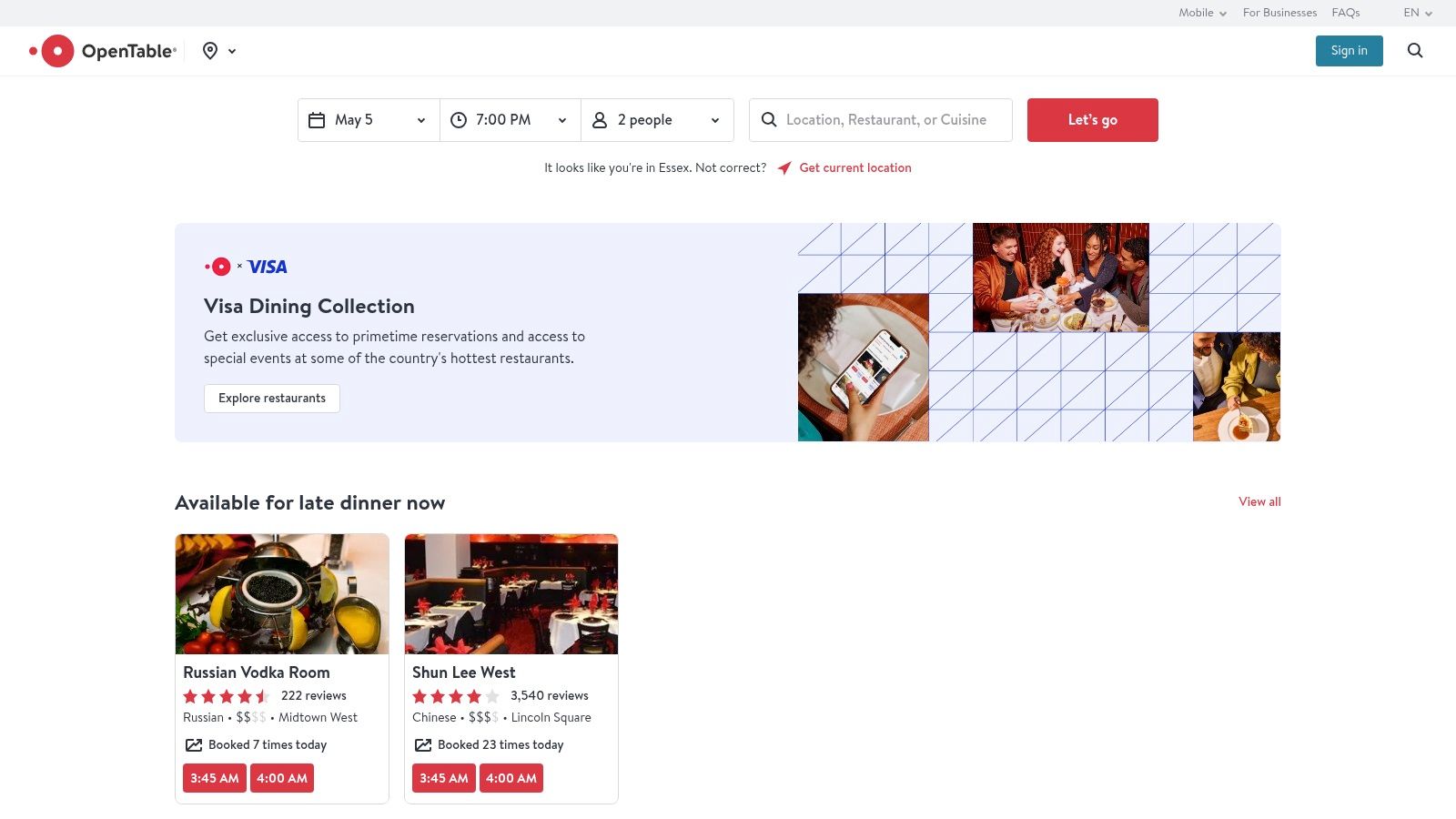Open For Businesses link
Viewport: 1456px width, 819px height.
pos(1279,13)
